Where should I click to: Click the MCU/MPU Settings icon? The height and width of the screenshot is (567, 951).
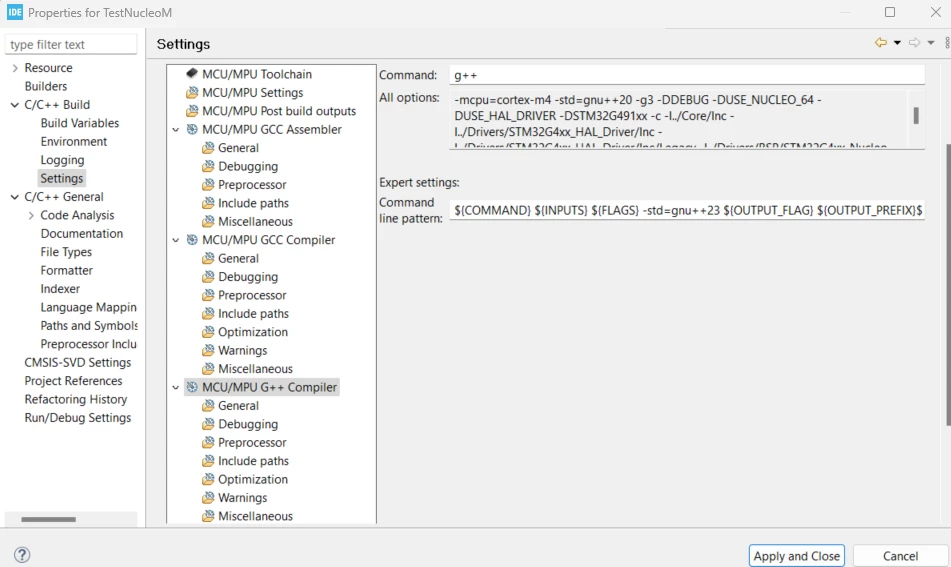pos(192,92)
